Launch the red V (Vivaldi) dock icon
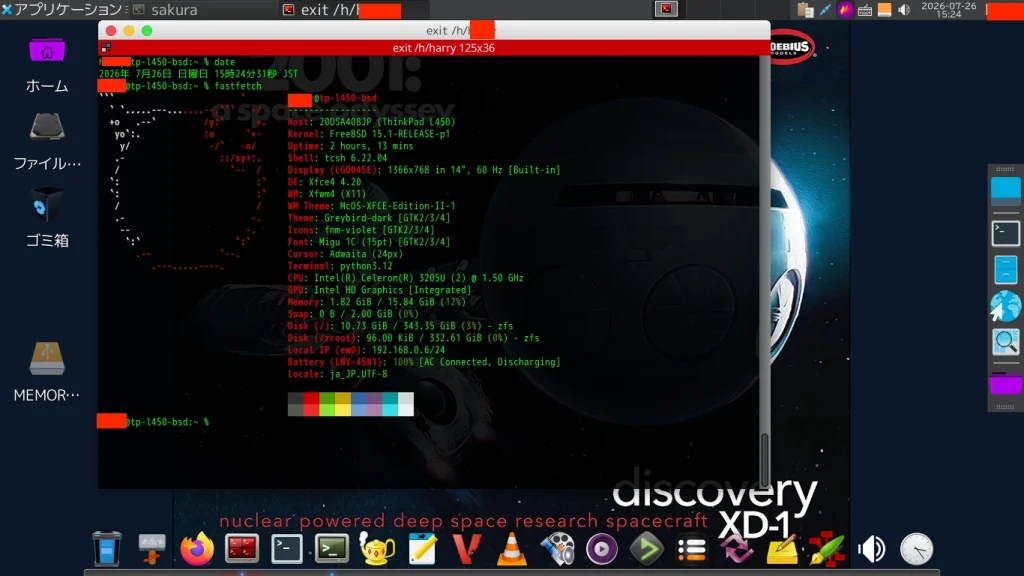Screen dimensions: 1024x576 point(466,549)
